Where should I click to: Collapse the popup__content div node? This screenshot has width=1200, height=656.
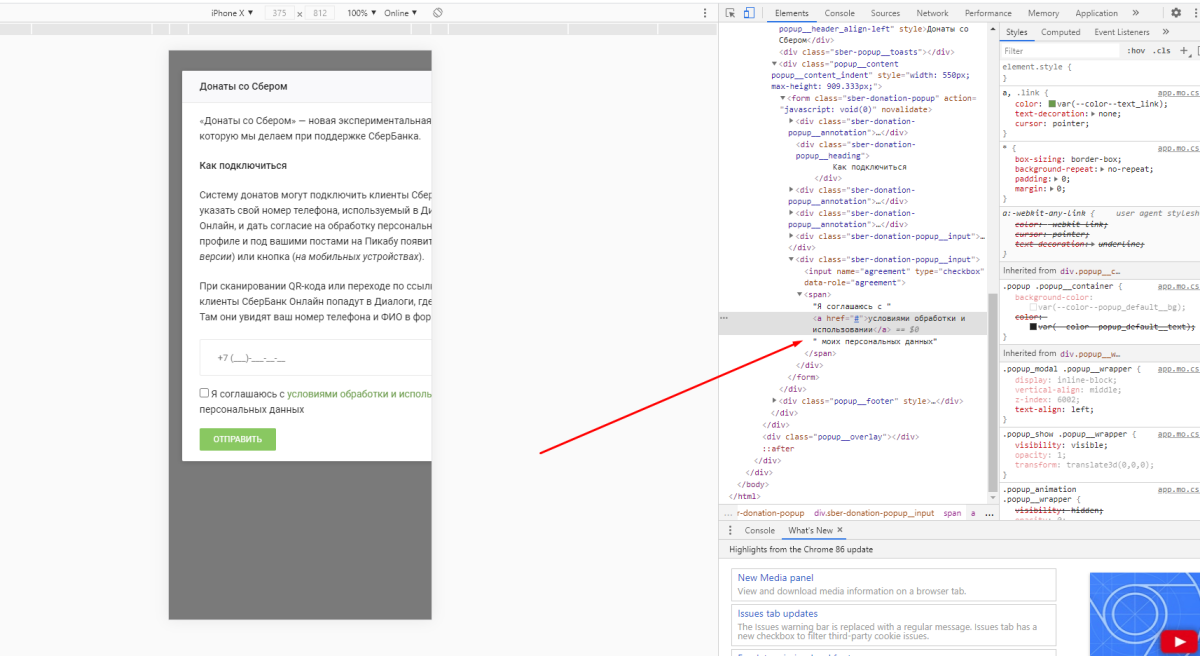(x=775, y=64)
